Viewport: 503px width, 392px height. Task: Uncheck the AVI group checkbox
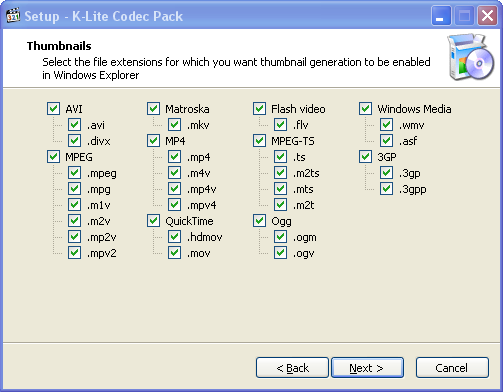click(x=53, y=109)
